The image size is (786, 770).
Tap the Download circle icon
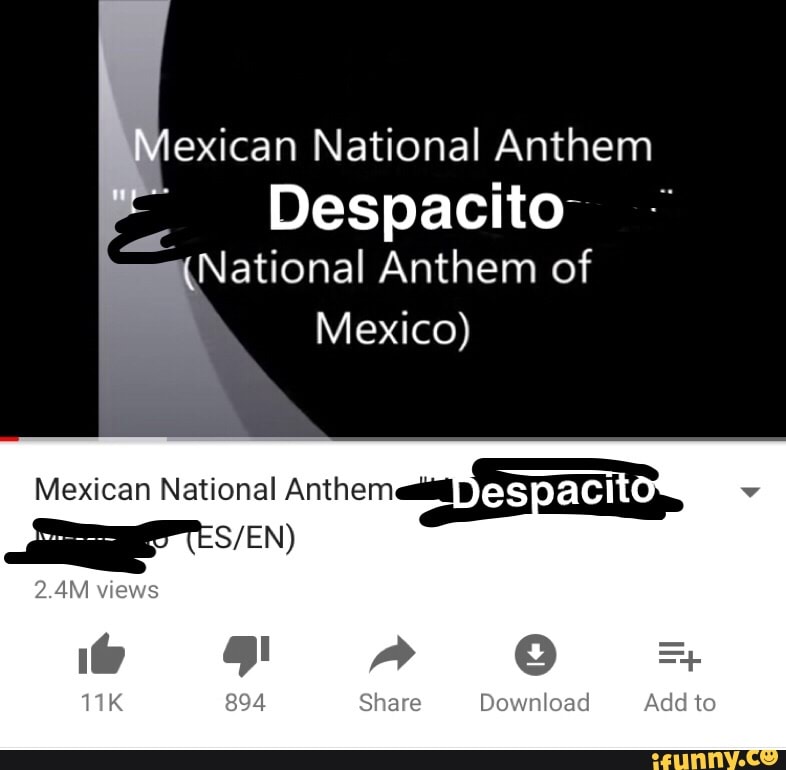(535, 654)
